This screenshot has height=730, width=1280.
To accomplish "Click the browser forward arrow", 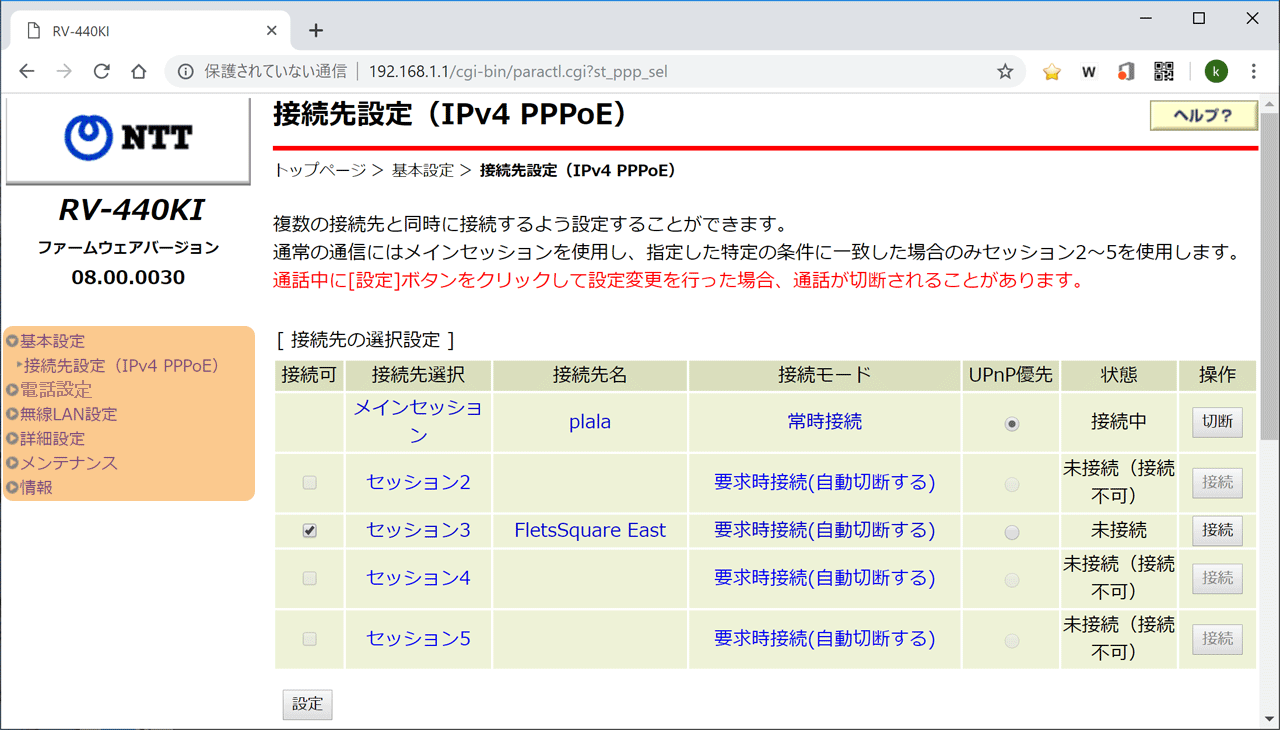I will click(x=64, y=72).
